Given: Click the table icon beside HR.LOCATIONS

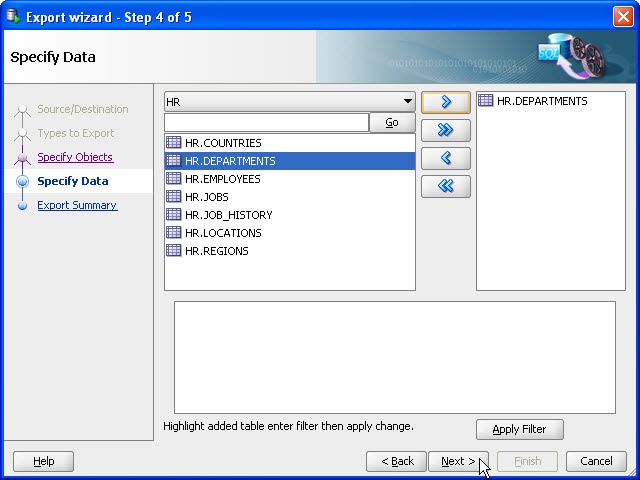Looking at the screenshot, I should coord(173,232).
